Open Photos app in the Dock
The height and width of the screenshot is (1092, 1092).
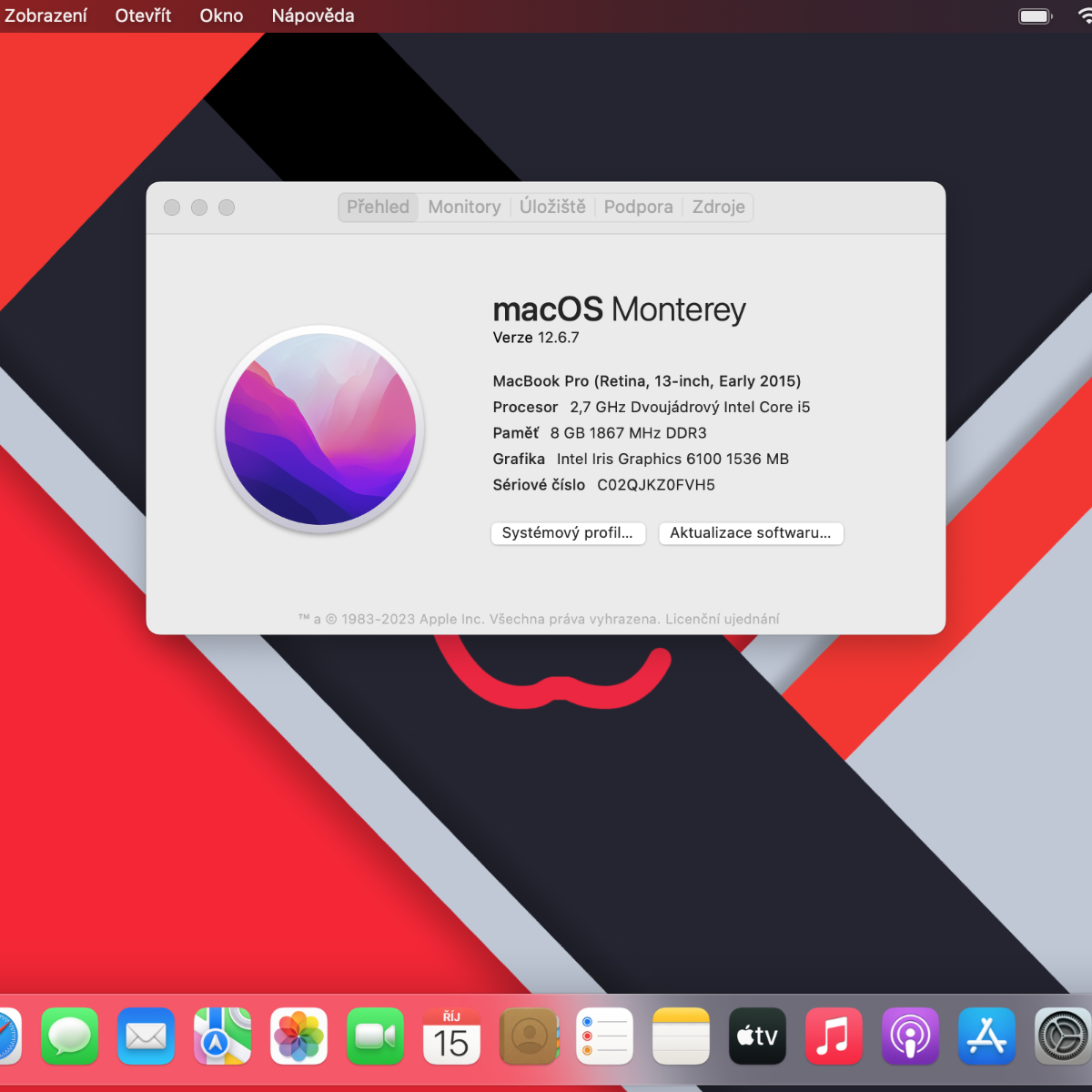tap(298, 1036)
